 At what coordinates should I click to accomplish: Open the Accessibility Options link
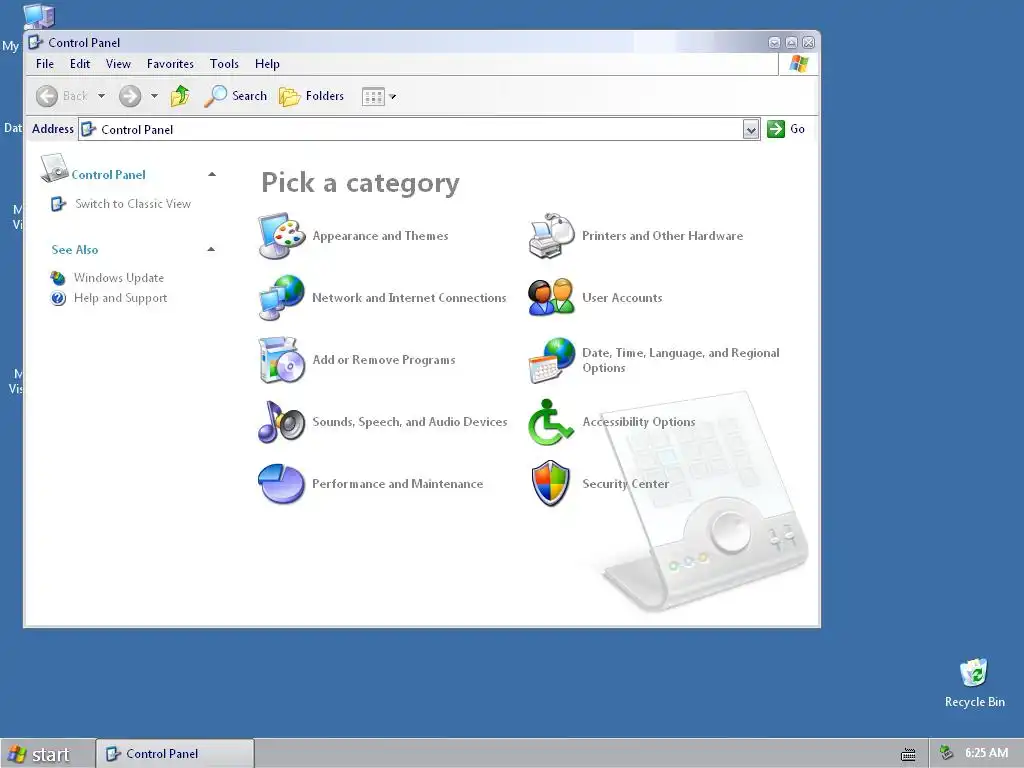click(x=638, y=422)
